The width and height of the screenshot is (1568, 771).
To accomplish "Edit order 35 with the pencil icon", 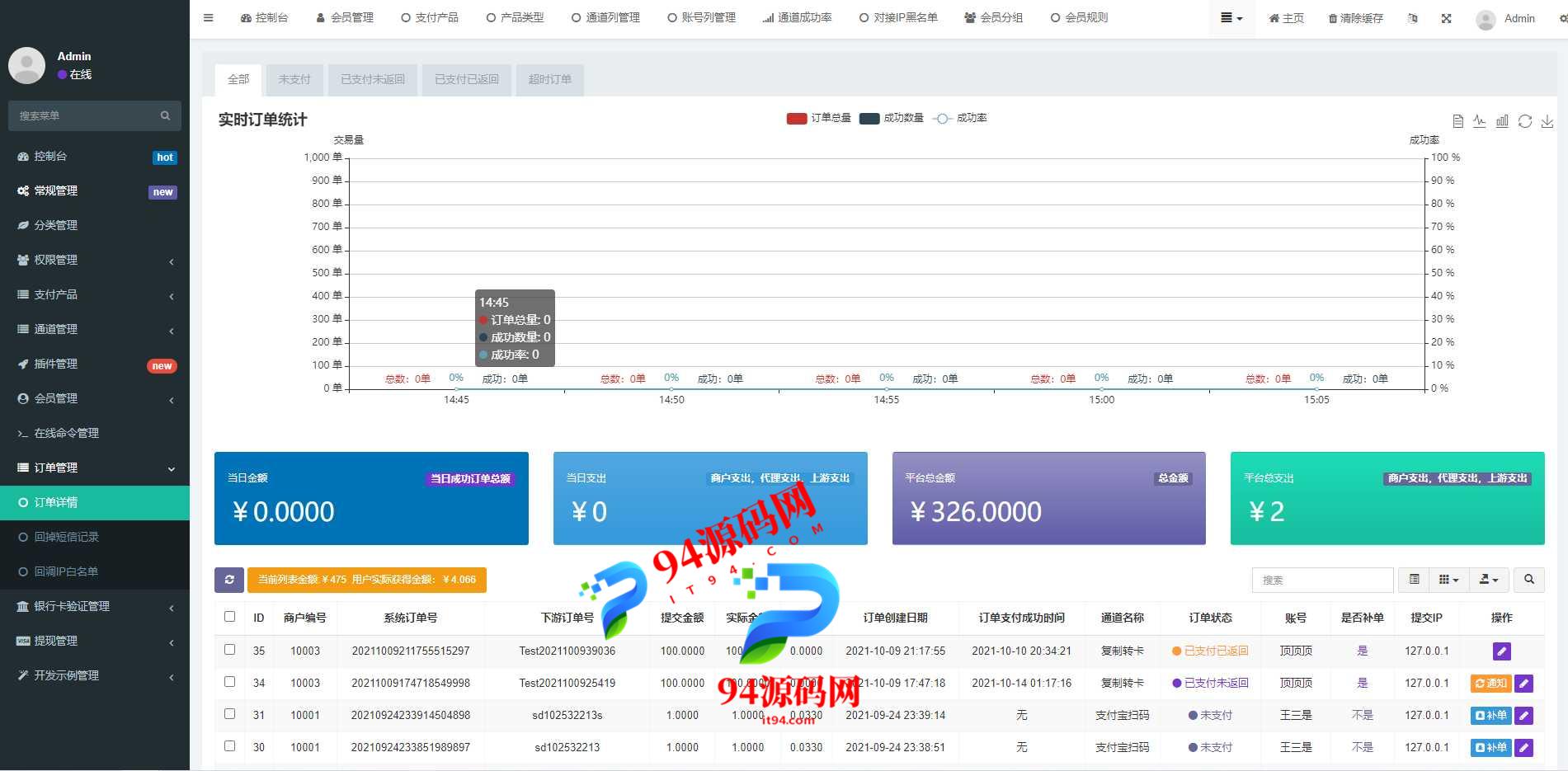I will tap(1502, 651).
